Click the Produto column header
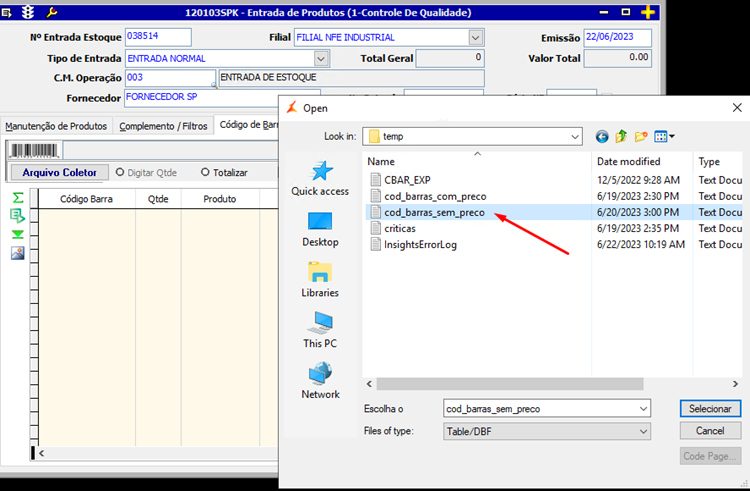The width and height of the screenshot is (750, 491). pyautogui.click(x=220, y=199)
